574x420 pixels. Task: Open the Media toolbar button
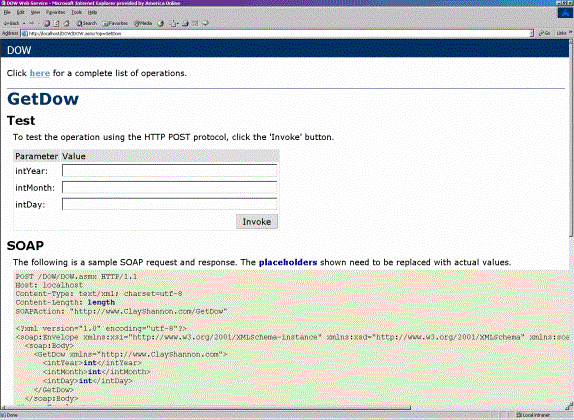pyautogui.click(x=143, y=23)
